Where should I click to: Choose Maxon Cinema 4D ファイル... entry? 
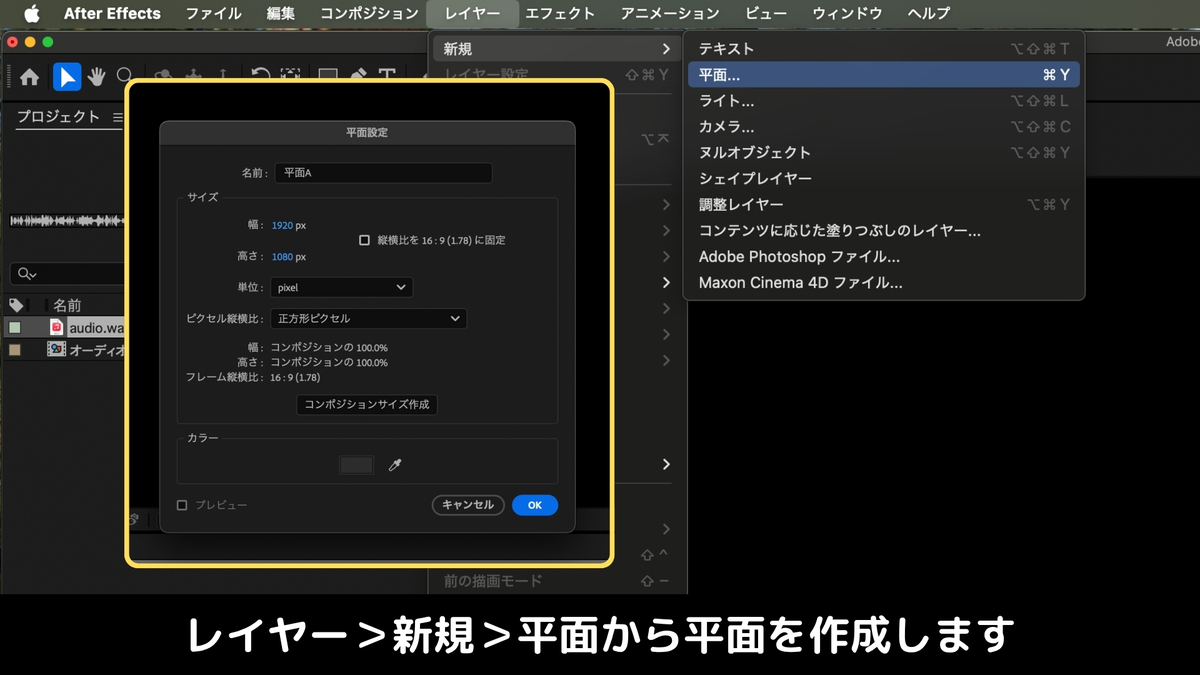pos(884,282)
